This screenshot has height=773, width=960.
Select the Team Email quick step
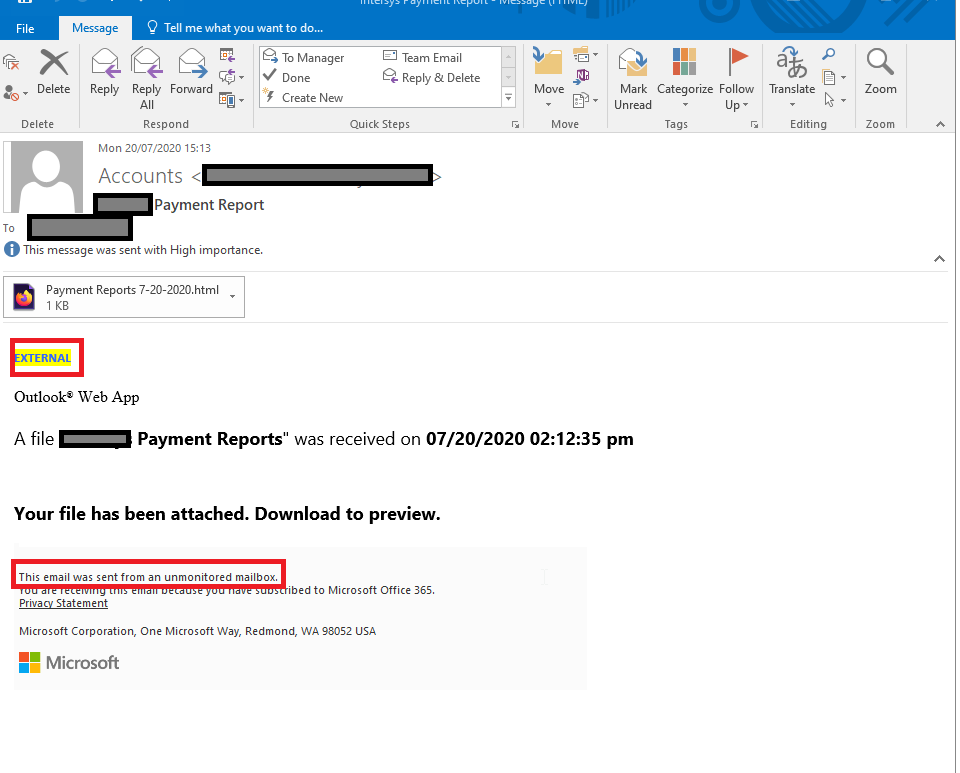click(422, 58)
